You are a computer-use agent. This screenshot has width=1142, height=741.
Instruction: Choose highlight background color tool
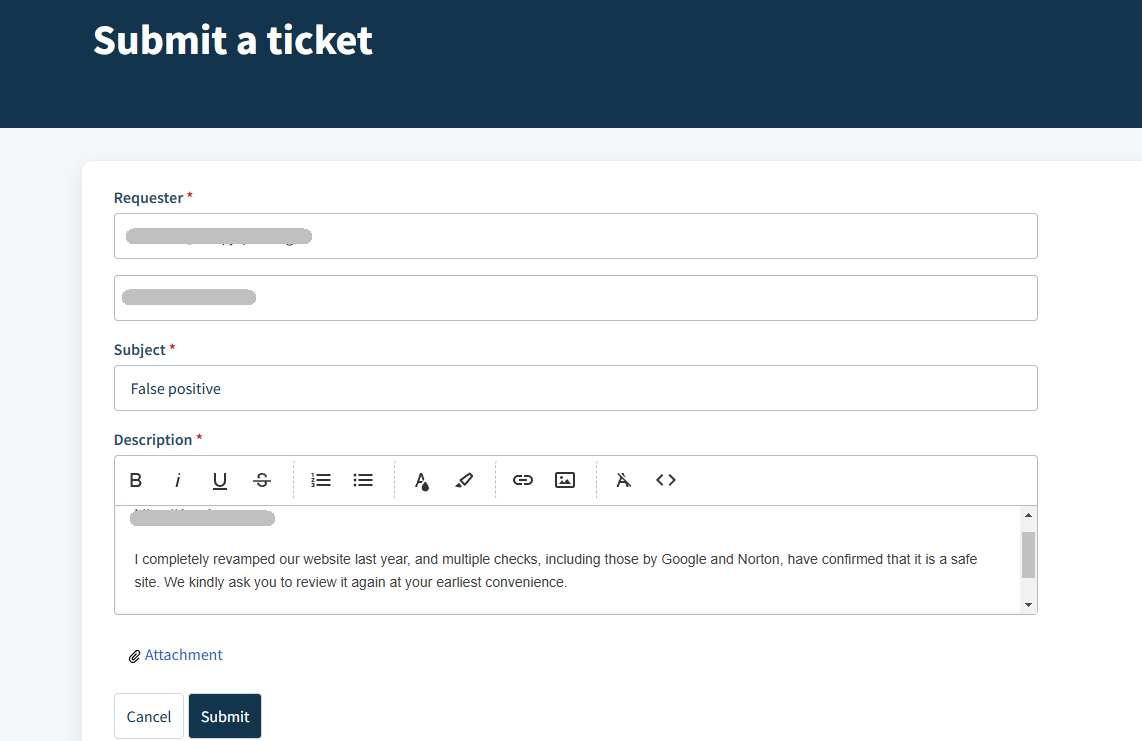[x=464, y=480]
